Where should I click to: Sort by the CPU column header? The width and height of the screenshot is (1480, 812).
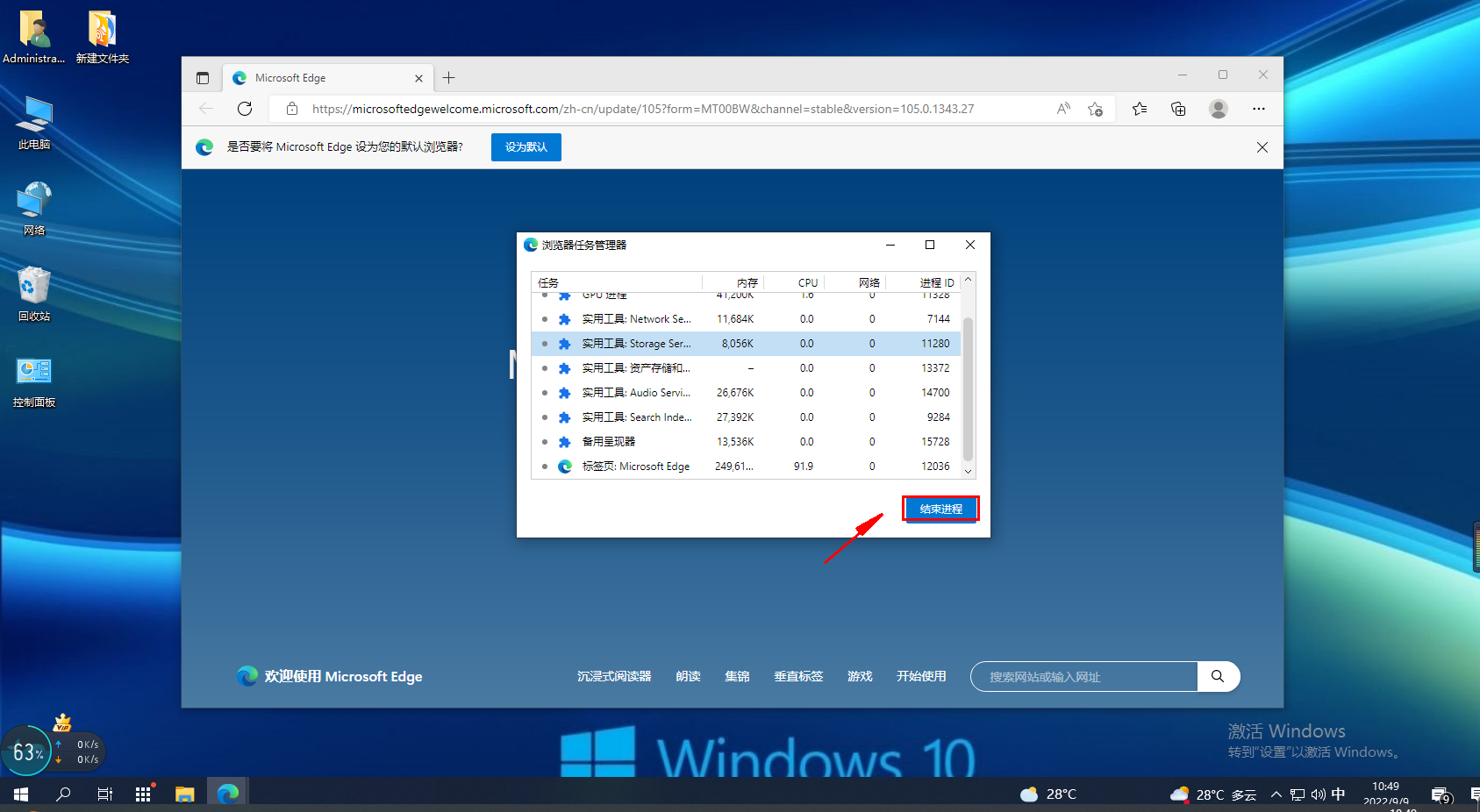[794, 282]
